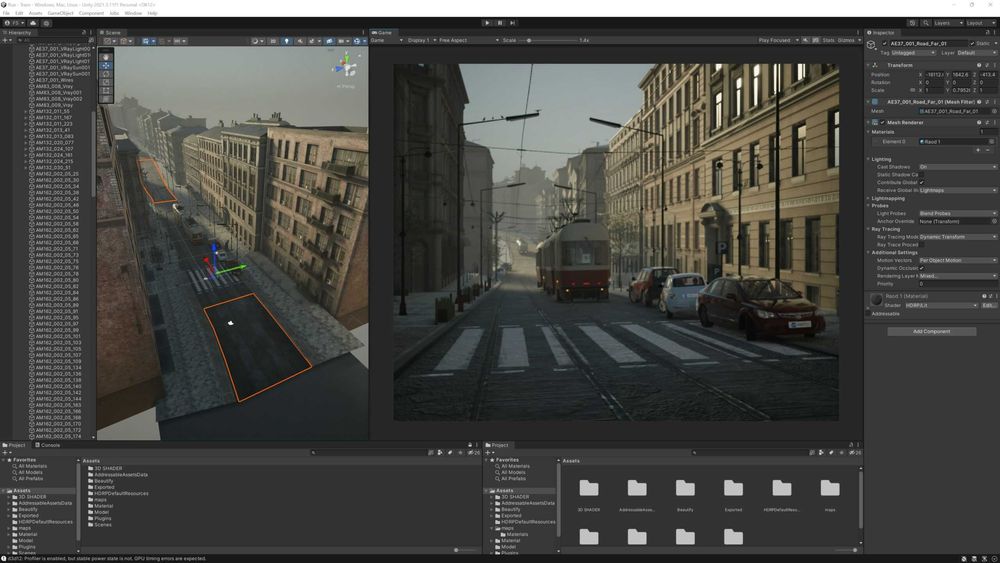
Task: Open the GameObject menu
Action: click(x=61, y=13)
